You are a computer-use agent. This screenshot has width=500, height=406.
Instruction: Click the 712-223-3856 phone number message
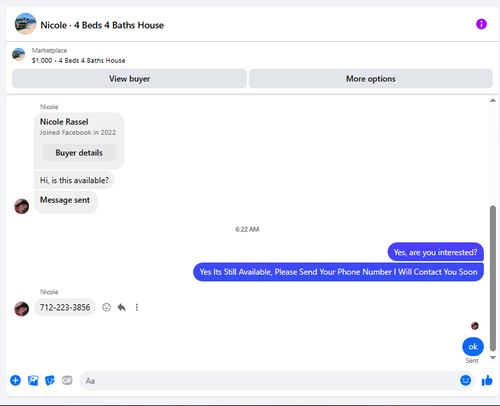(x=65, y=307)
